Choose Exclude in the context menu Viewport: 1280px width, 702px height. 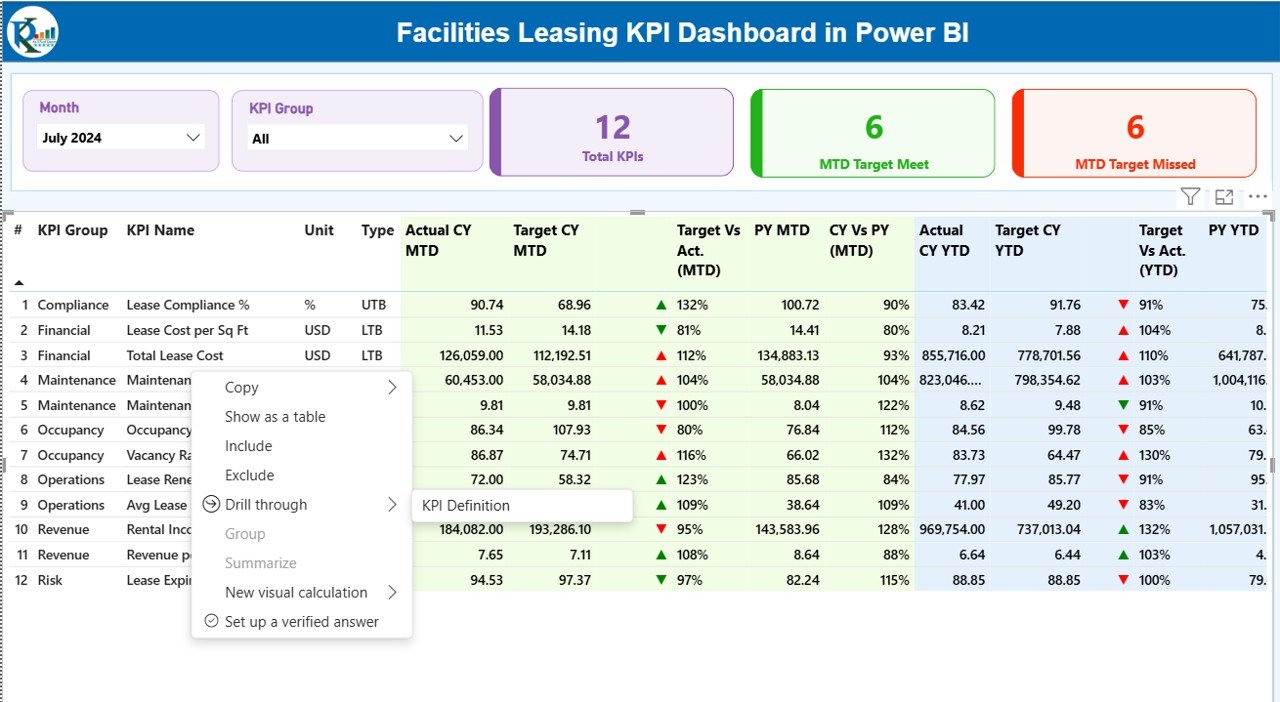(x=248, y=475)
